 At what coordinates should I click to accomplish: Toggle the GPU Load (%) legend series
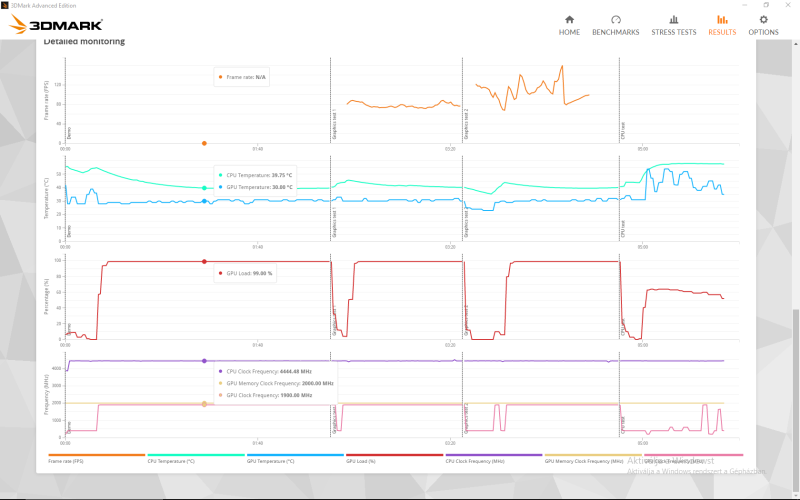pyautogui.click(x=394, y=458)
